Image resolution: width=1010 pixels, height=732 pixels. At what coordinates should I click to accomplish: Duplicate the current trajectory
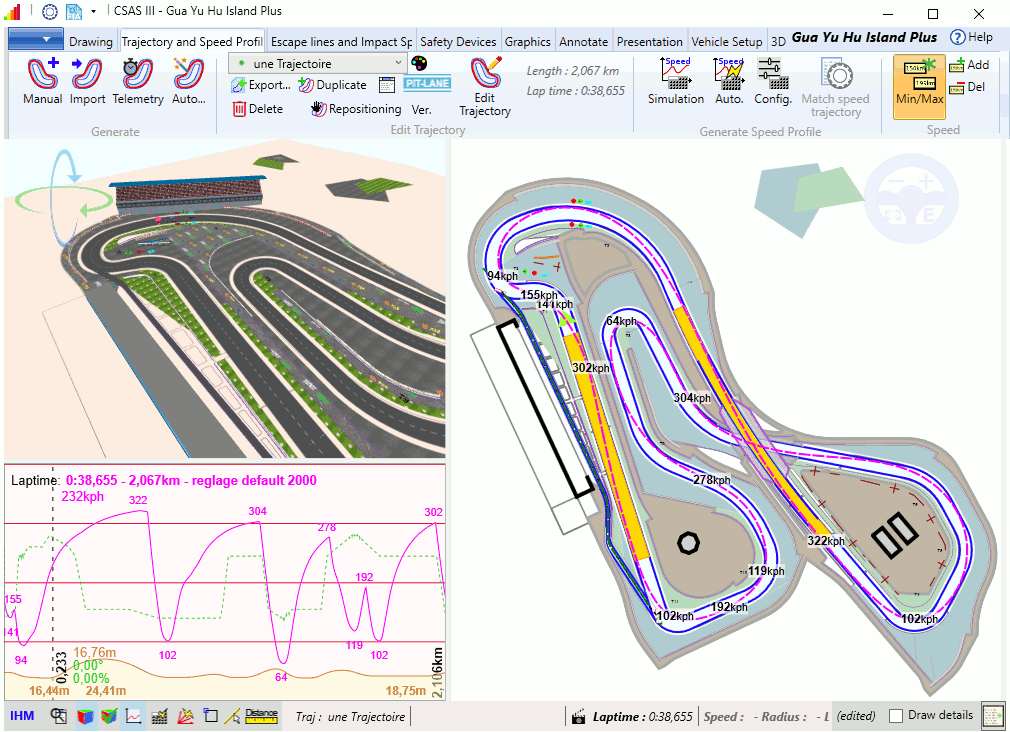point(332,85)
